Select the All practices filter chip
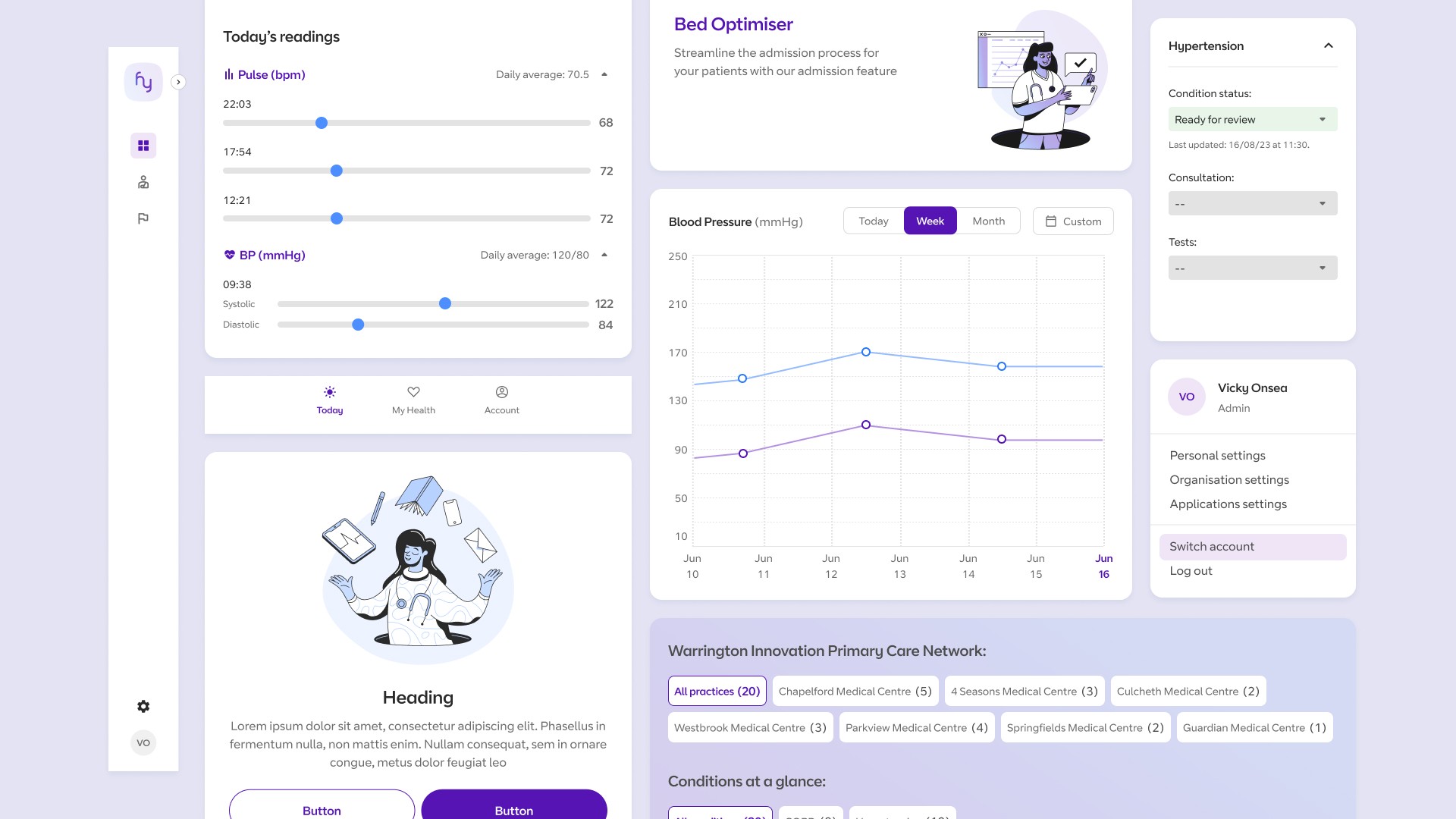Image resolution: width=1456 pixels, height=819 pixels. [x=717, y=691]
